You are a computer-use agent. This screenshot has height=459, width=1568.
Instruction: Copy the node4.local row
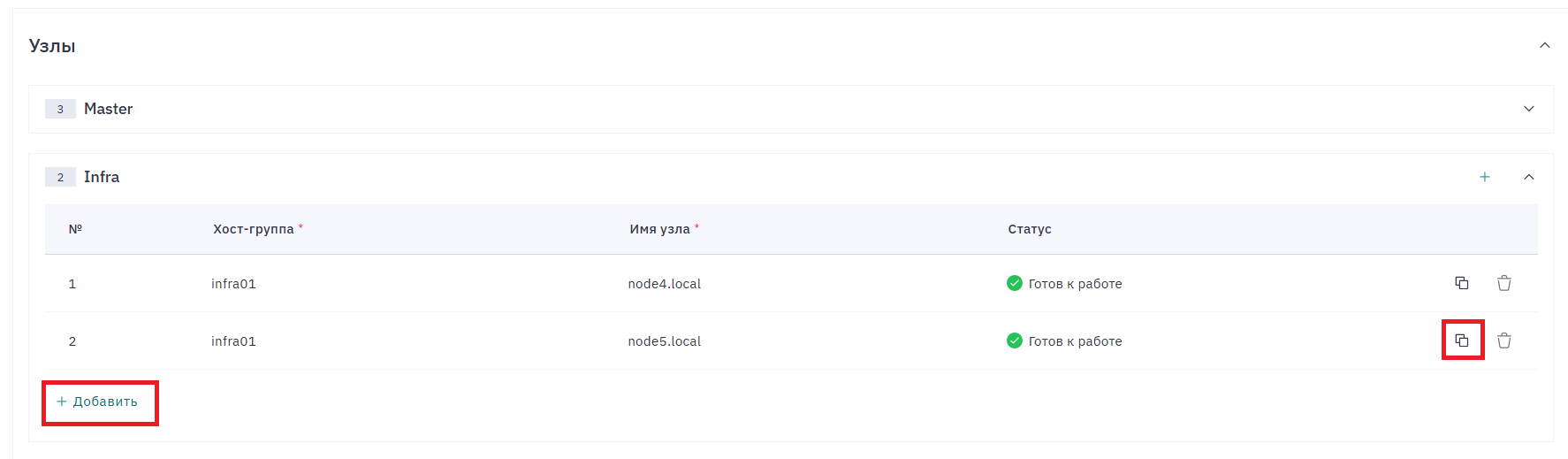(1462, 283)
